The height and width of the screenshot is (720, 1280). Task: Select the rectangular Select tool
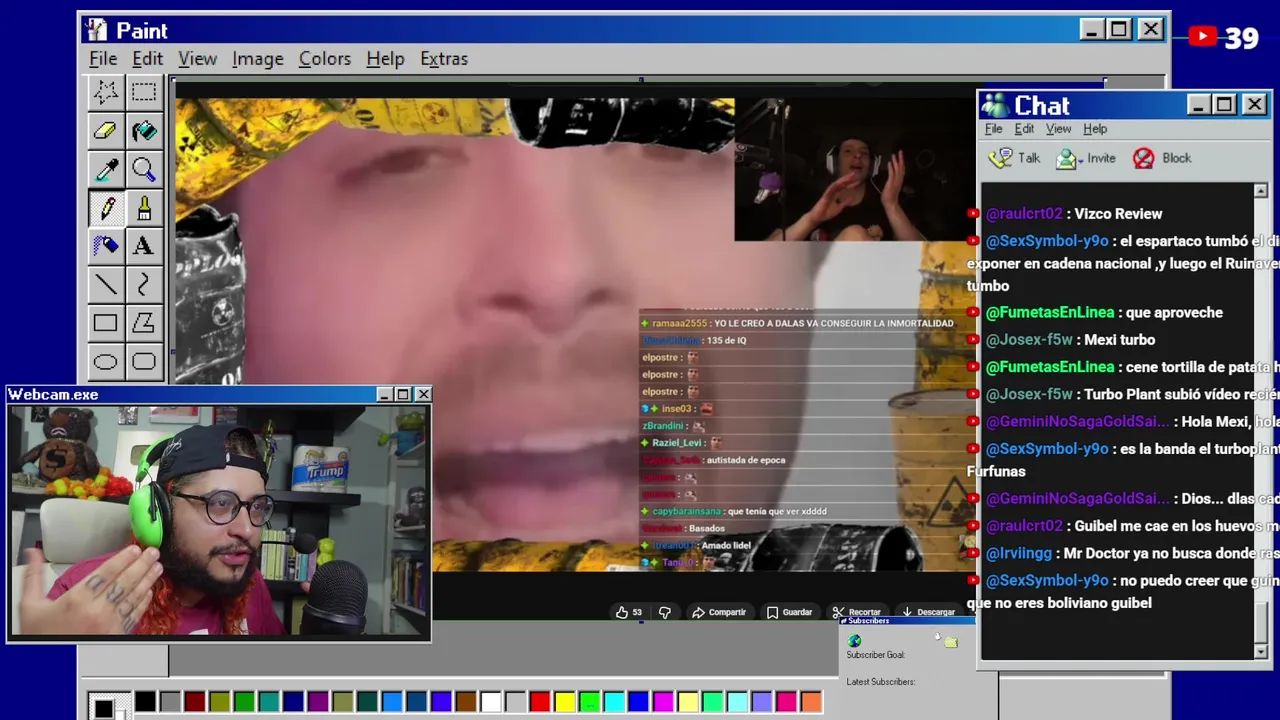tap(143, 92)
